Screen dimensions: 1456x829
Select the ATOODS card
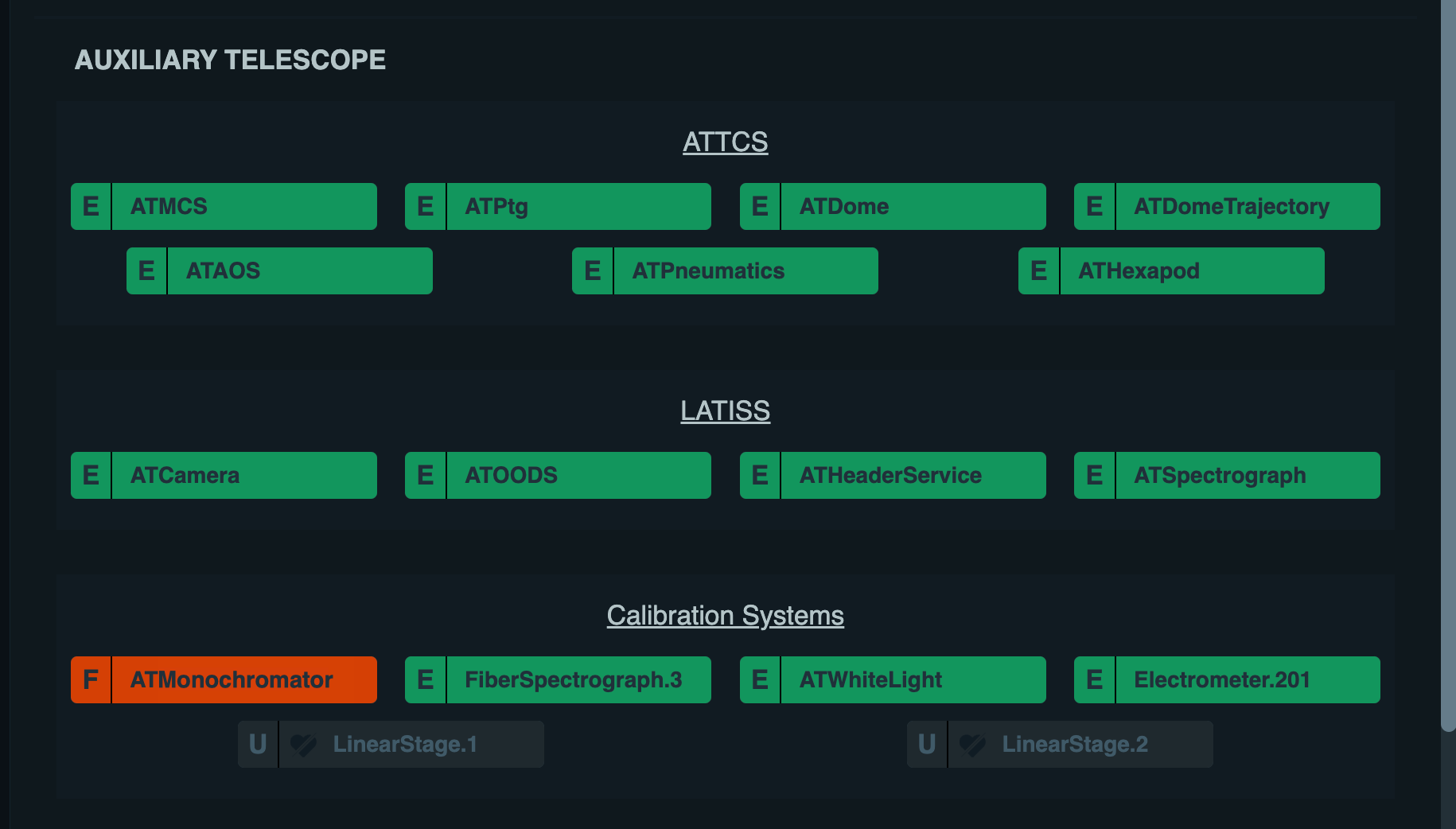[579, 475]
